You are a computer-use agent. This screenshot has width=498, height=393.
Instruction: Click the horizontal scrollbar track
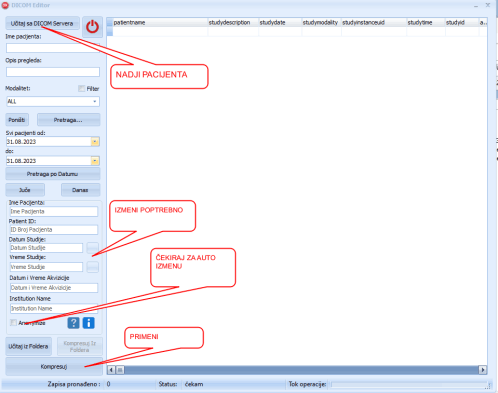pyautogui.click(x=301, y=370)
